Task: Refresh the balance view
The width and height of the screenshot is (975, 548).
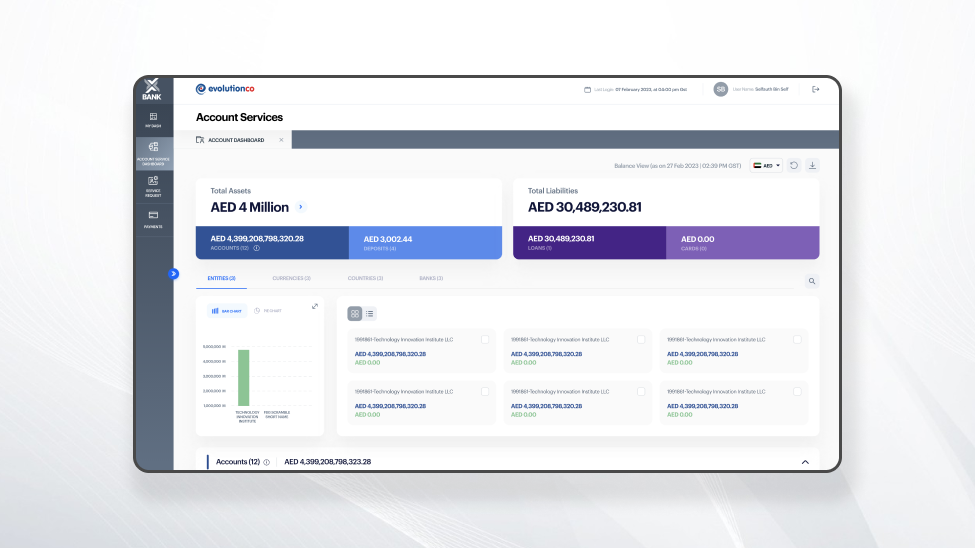Action: click(794, 165)
